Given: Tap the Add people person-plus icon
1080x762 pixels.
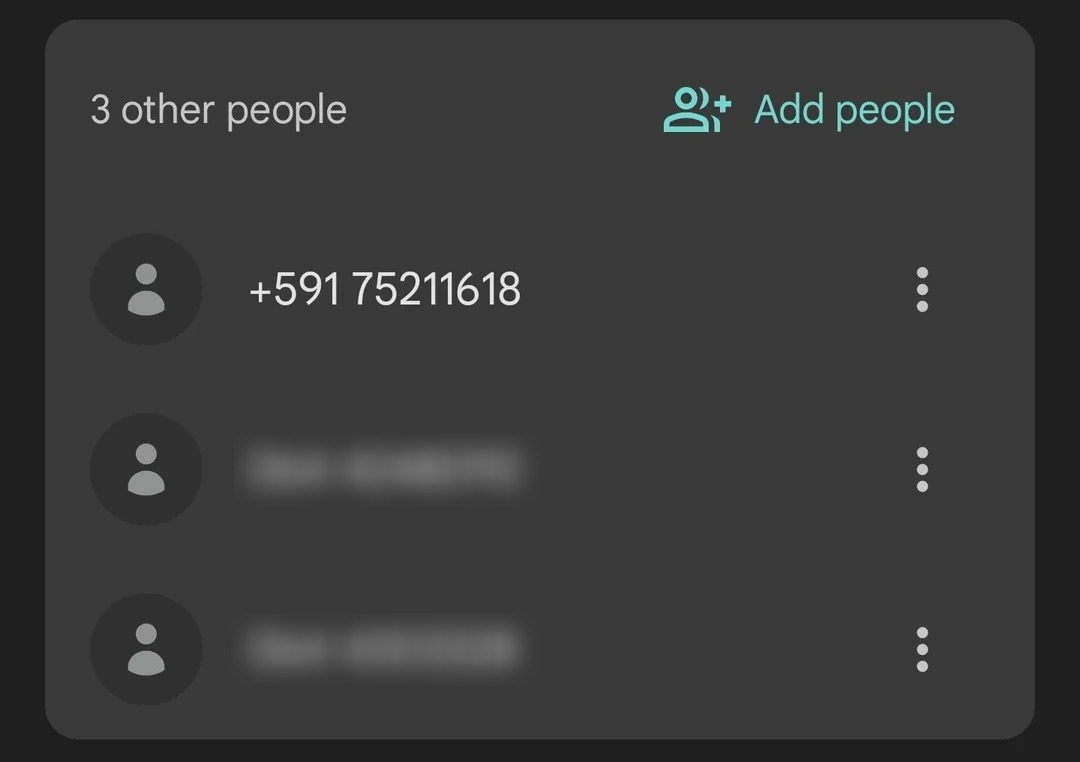Looking at the screenshot, I should pos(696,110).
